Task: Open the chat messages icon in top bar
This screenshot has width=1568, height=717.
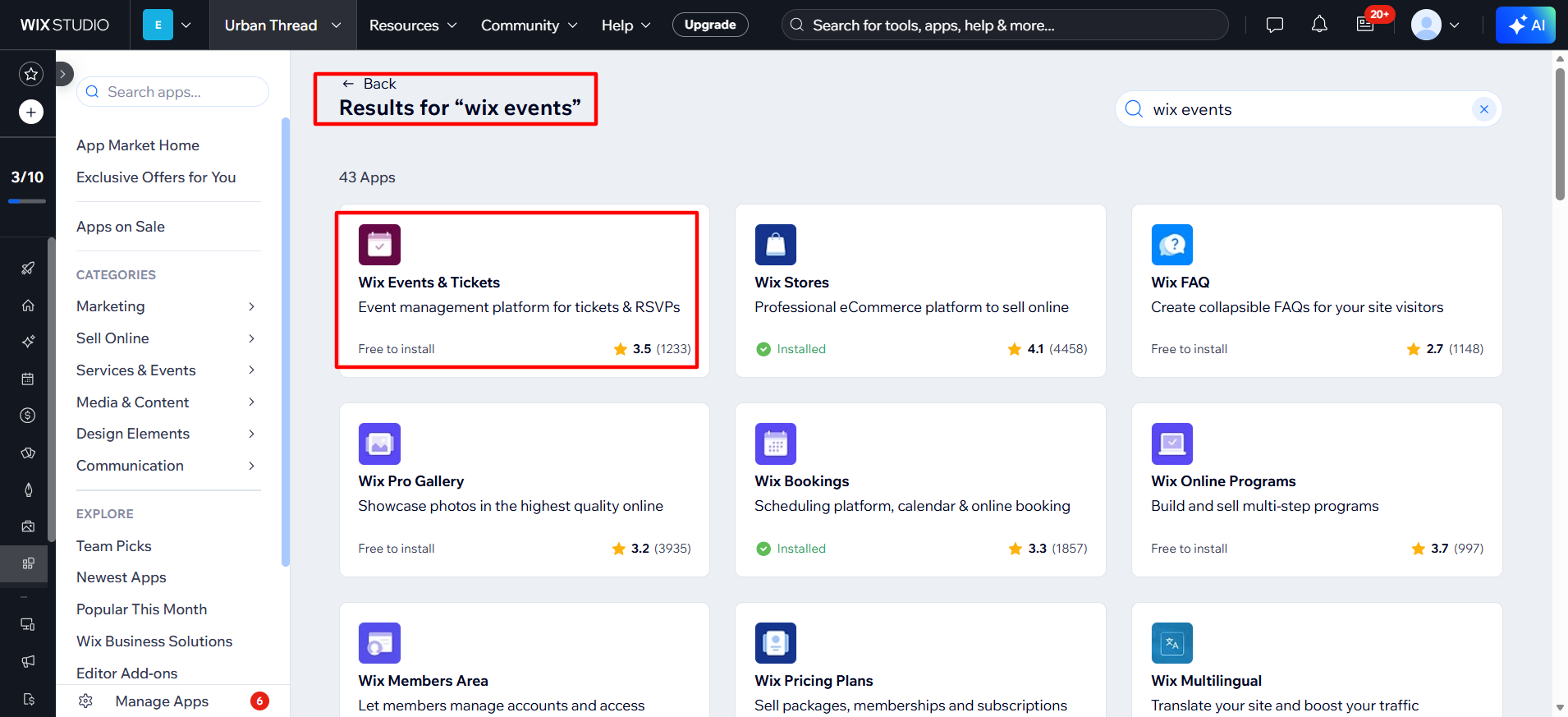Action: 1275,25
